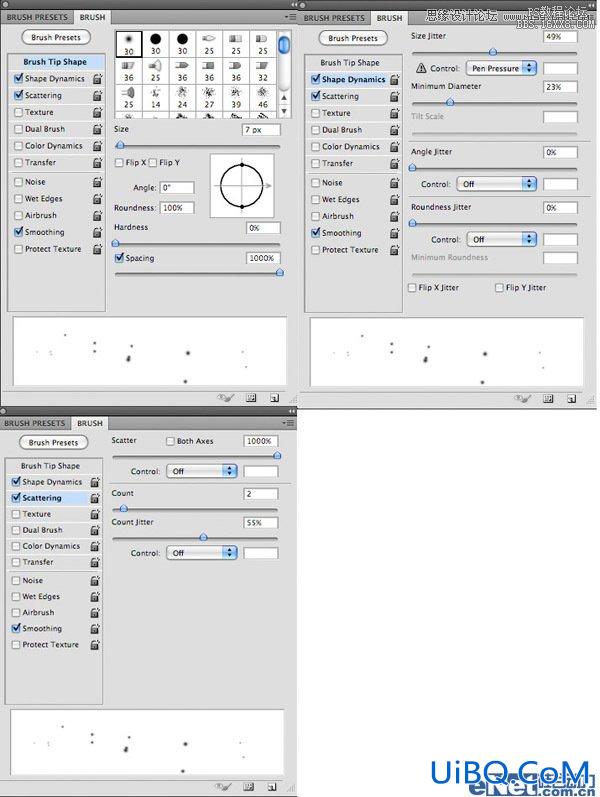Viewport: 600px width, 797px height.
Task: Click the lock icon beside Color Dynamics in top-right panel
Action: [395, 147]
